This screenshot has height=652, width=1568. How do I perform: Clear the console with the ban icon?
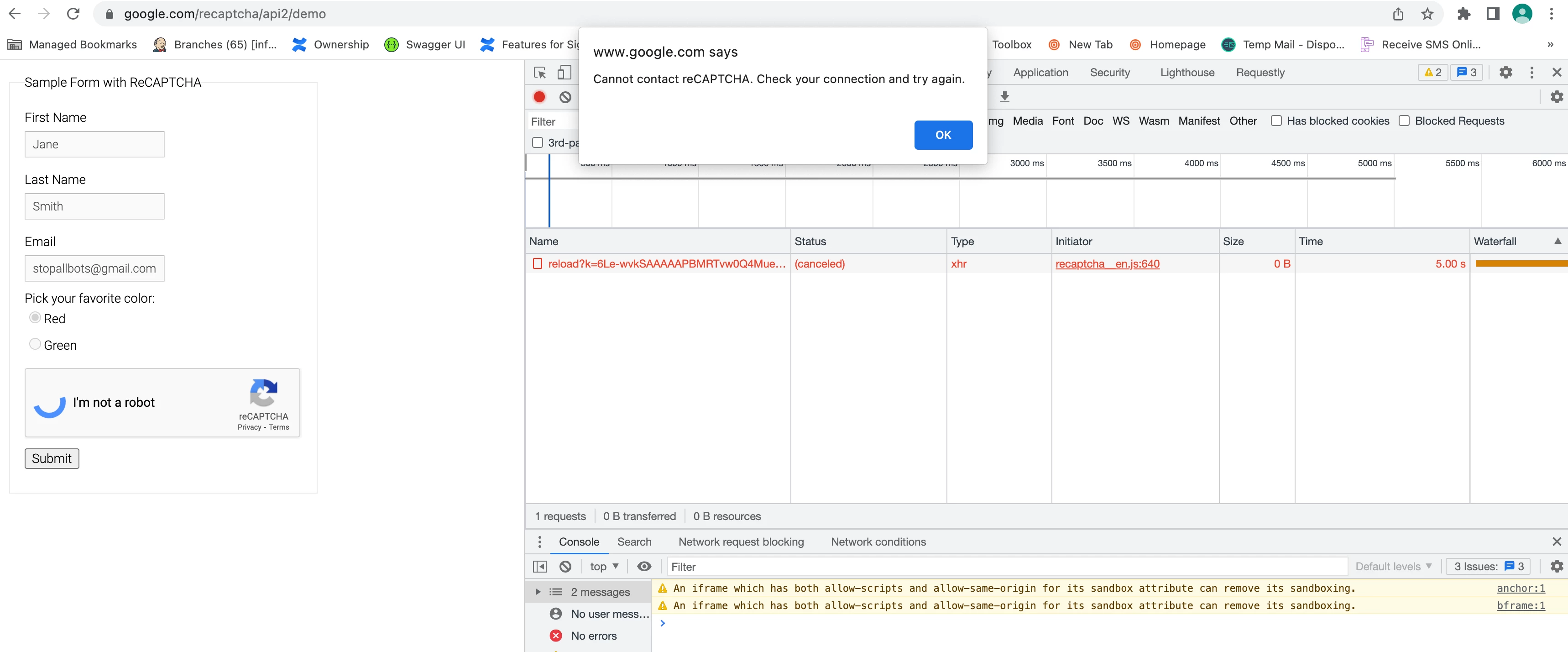[x=565, y=567]
